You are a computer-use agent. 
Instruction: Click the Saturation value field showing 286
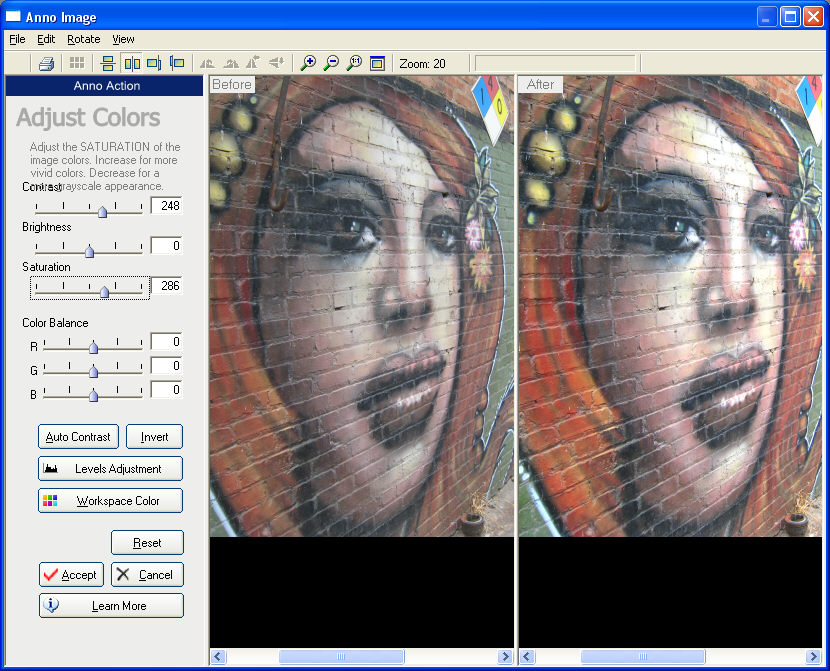tap(166, 286)
